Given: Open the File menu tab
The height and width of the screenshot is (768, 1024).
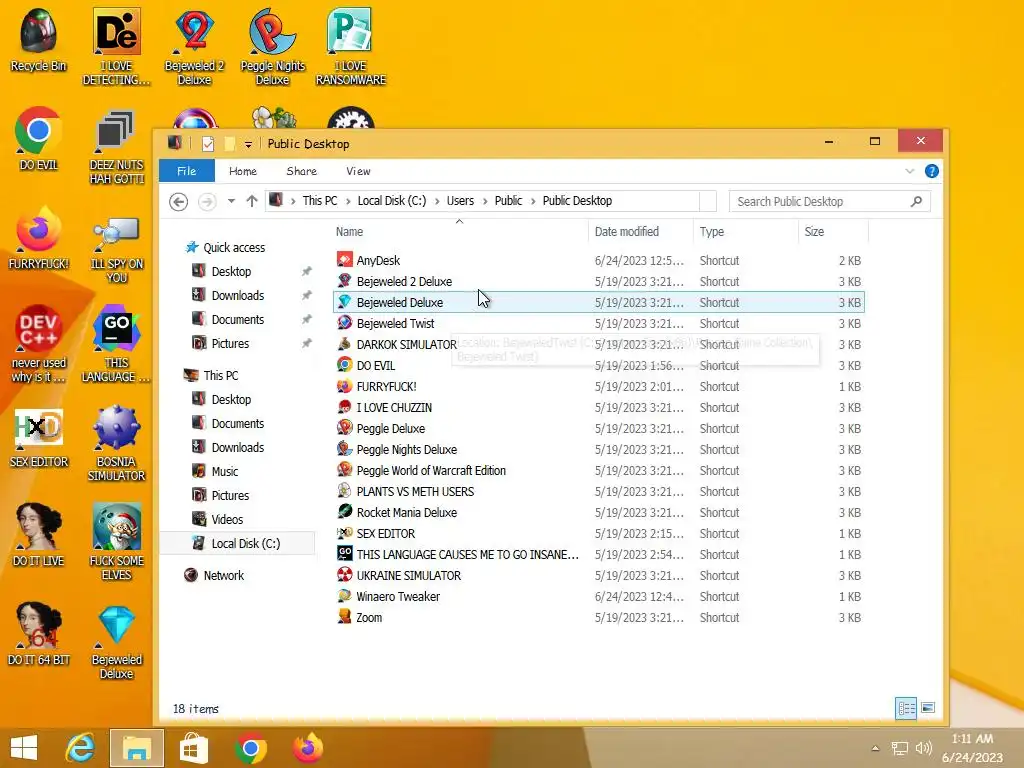Looking at the screenshot, I should click(187, 171).
